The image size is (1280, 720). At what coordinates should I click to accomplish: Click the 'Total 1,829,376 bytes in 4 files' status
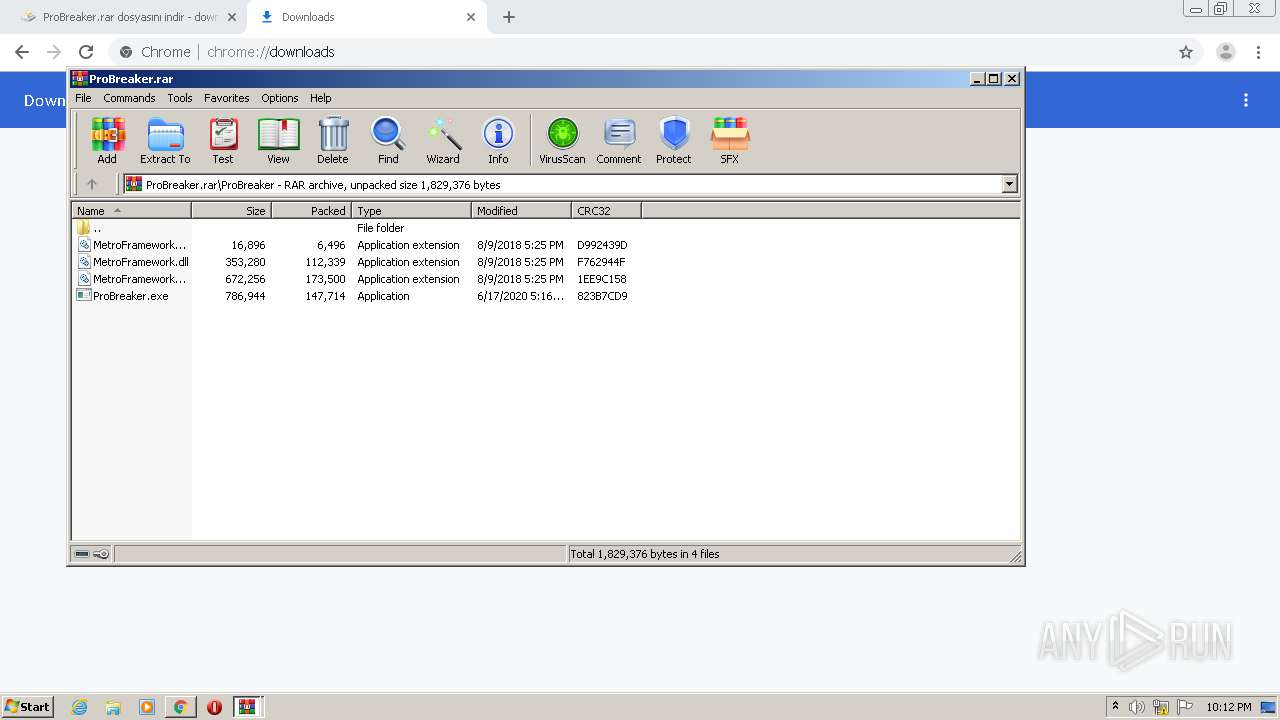pos(644,554)
